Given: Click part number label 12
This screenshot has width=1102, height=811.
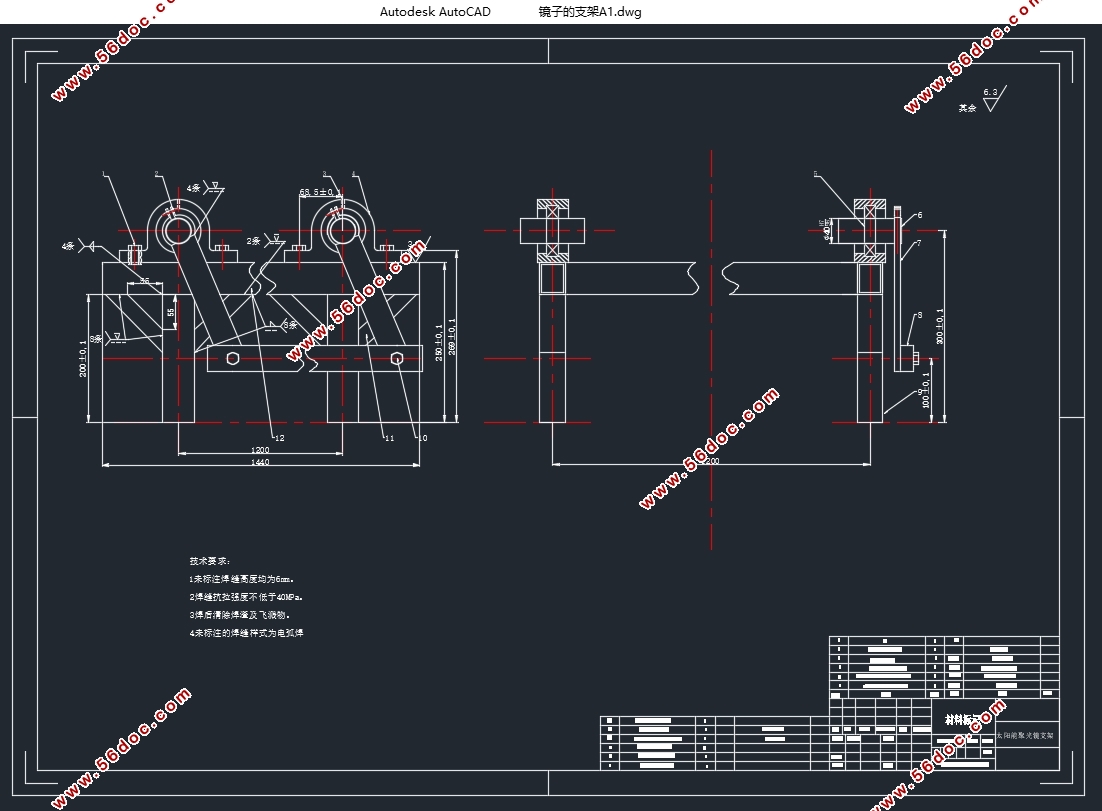Looking at the screenshot, I should pyautogui.click(x=280, y=438).
